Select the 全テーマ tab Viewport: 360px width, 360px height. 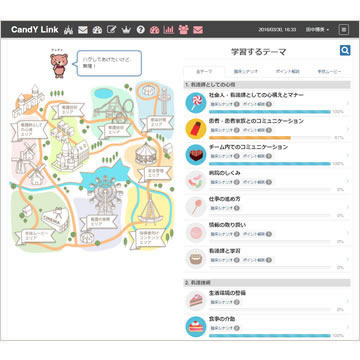pyautogui.click(x=204, y=71)
